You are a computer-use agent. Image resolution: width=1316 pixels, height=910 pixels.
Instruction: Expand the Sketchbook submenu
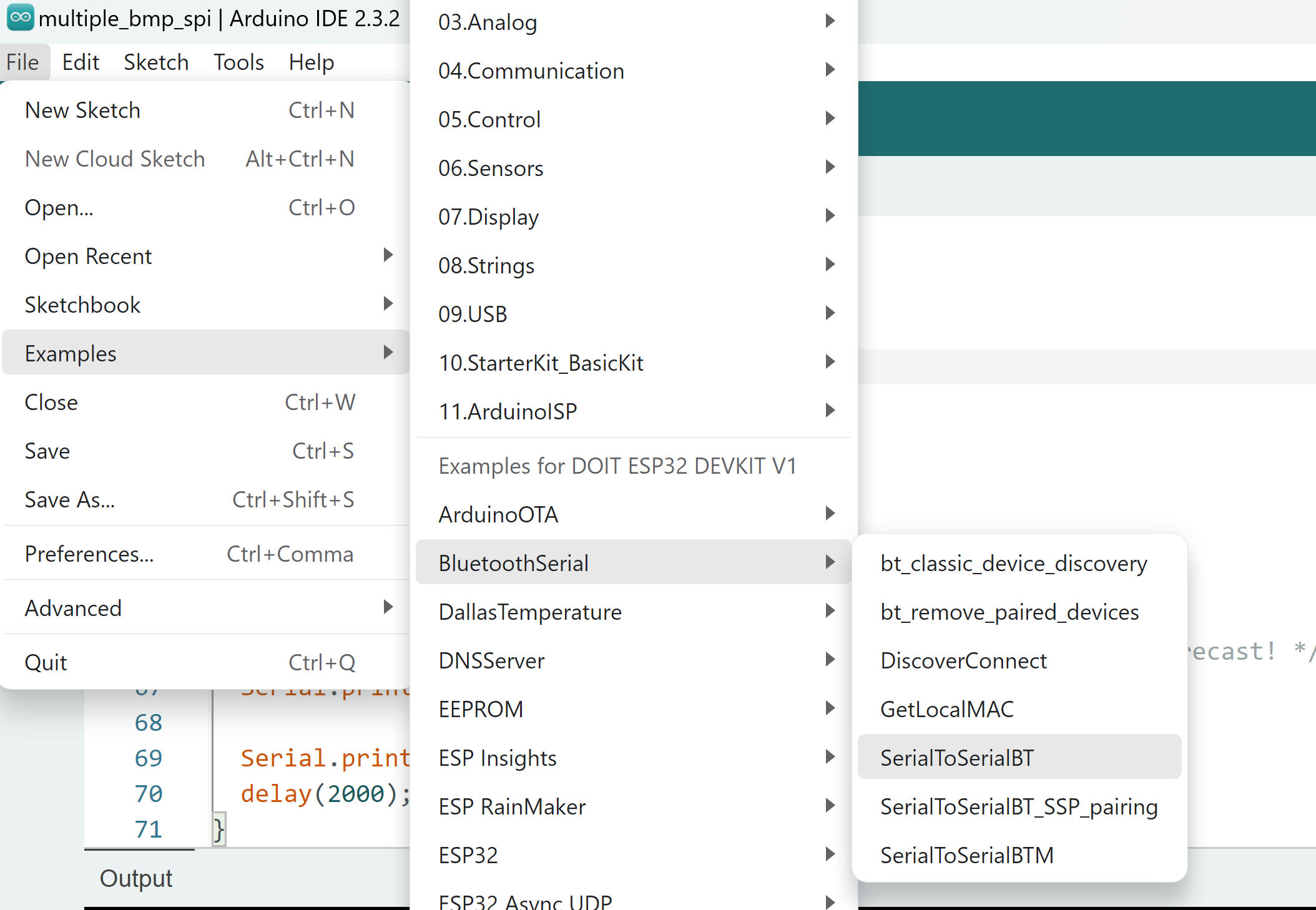[206, 305]
